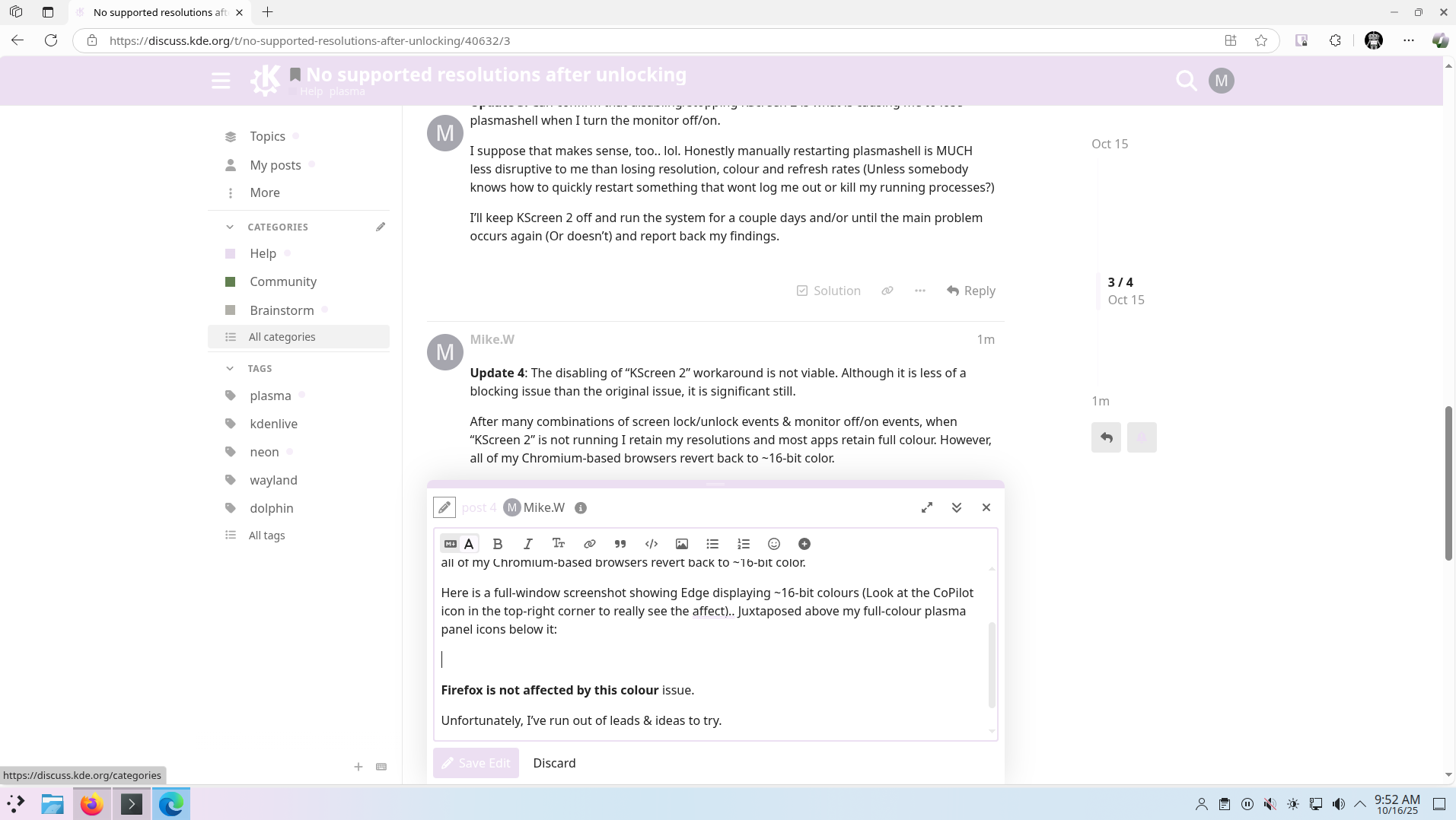Open Topics in the sidebar
The width and height of the screenshot is (1456, 820).
tap(267, 136)
